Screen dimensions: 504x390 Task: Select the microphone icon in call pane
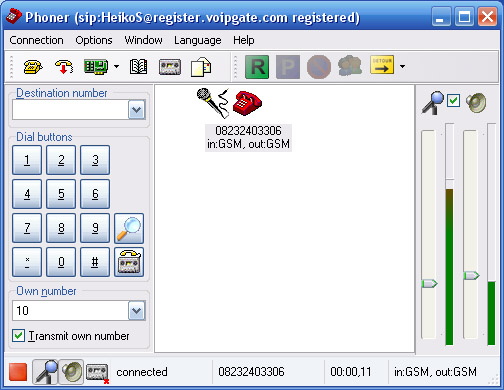[213, 103]
